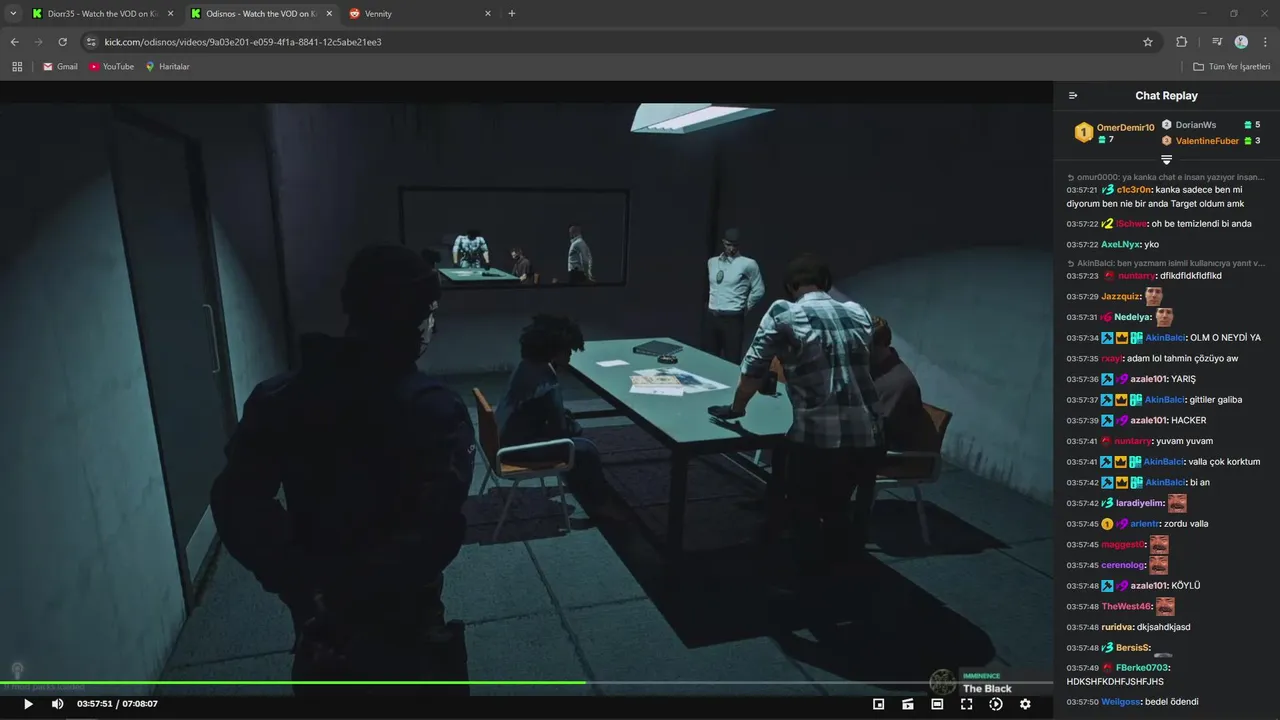Click username Jazzquiz in chat
The image size is (1280, 720).
pyautogui.click(x=1121, y=297)
